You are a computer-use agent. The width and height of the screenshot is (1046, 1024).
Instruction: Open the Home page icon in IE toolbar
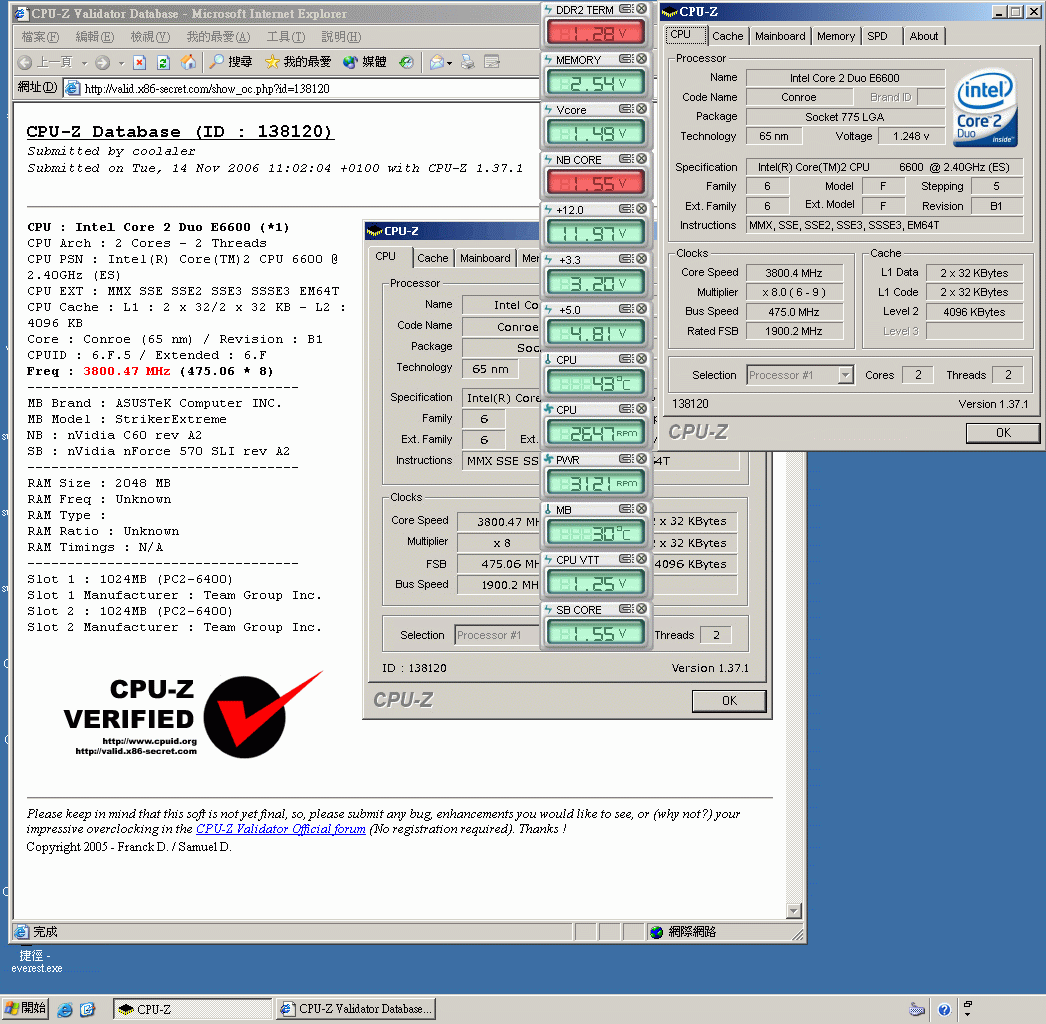pyautogui.click(x=189, y=62)
